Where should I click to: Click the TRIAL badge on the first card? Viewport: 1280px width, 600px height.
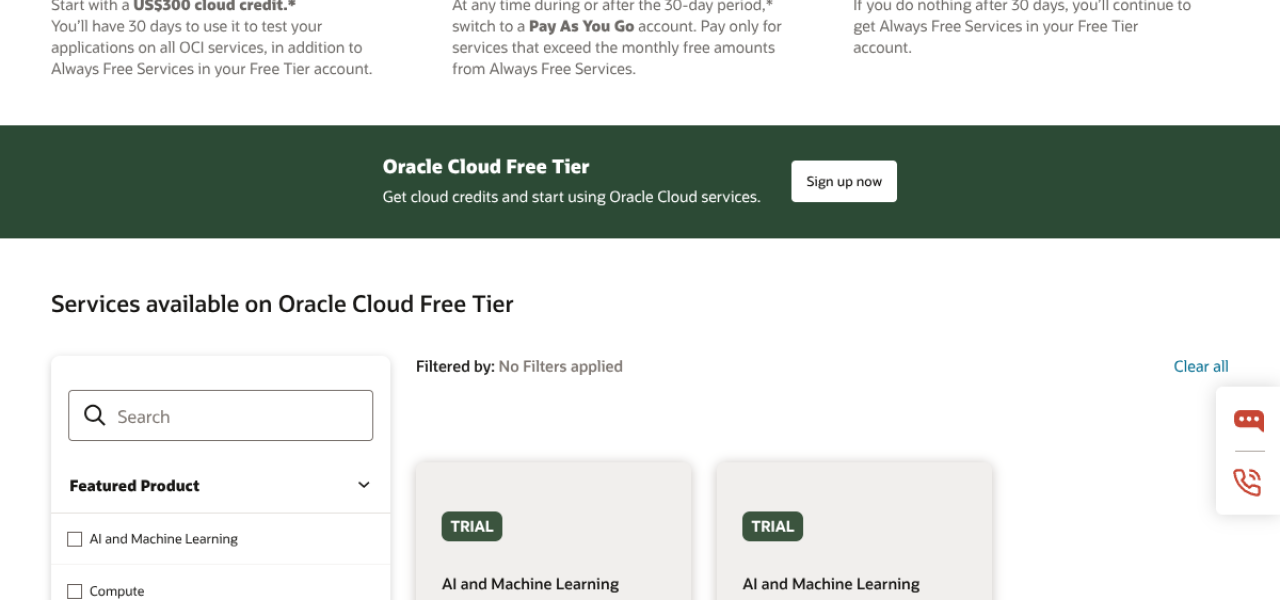(x=472, y=526)
